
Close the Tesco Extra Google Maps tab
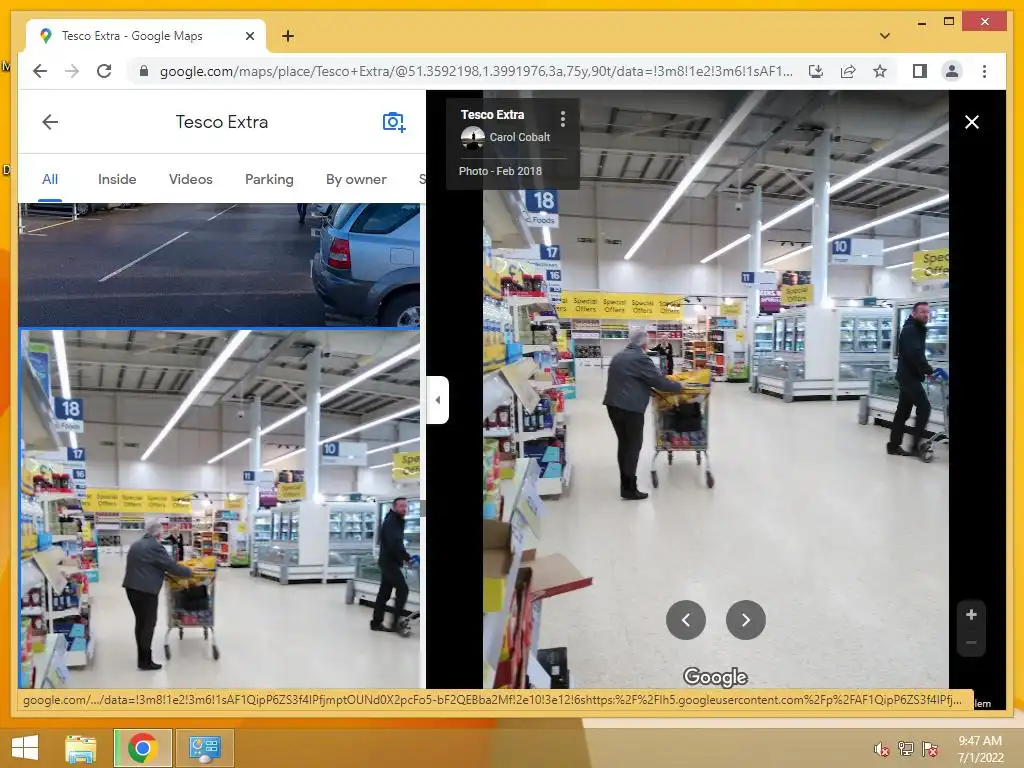point(249,36)
